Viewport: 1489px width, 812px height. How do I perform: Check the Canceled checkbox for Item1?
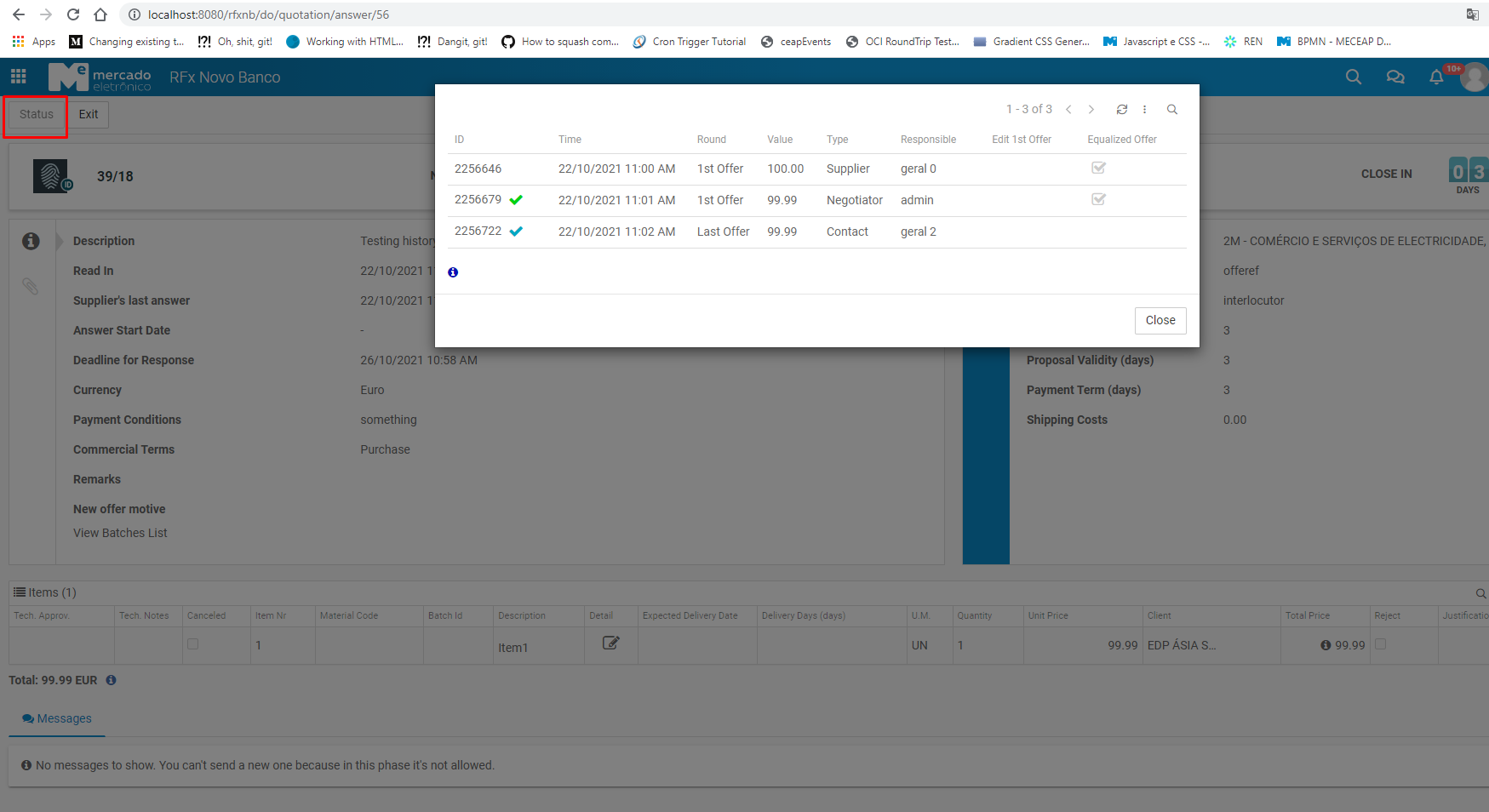click(193, 644)
